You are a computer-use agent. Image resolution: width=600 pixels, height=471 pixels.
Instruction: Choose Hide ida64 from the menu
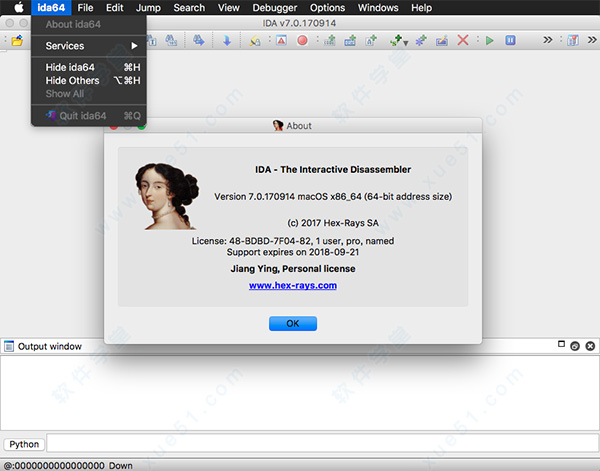tap(89, 67)
